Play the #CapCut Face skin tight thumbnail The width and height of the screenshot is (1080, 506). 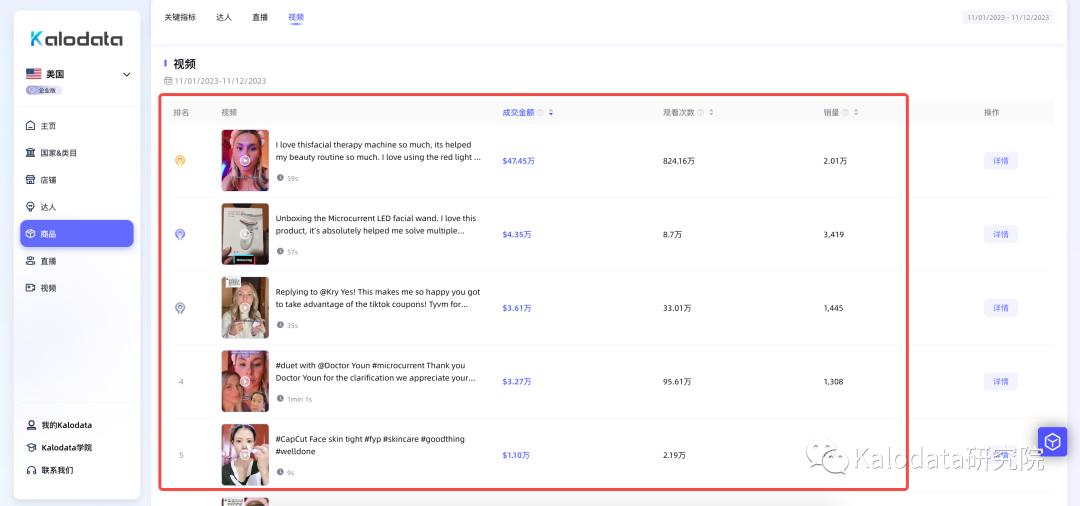coord(245,455)
